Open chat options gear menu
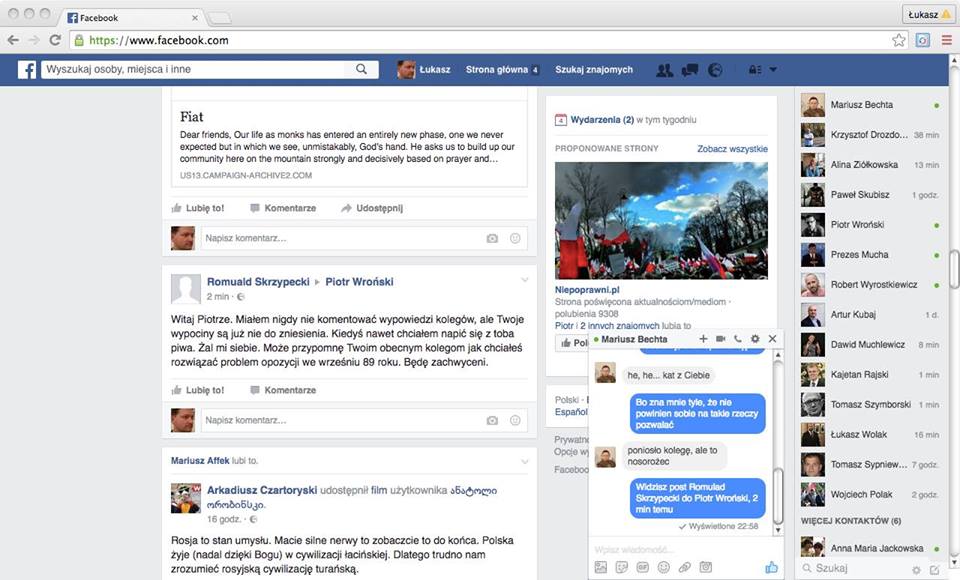960x580 pixels. (x=755, y=339)
